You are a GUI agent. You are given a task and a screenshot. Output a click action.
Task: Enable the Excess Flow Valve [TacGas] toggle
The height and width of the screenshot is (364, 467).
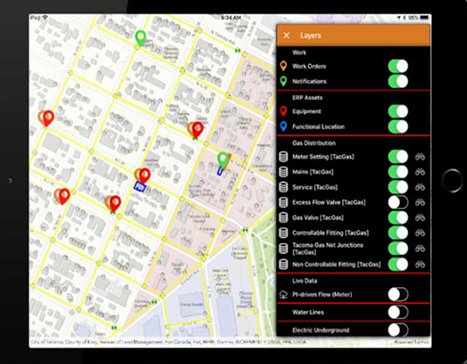click(x=398, y=202)
